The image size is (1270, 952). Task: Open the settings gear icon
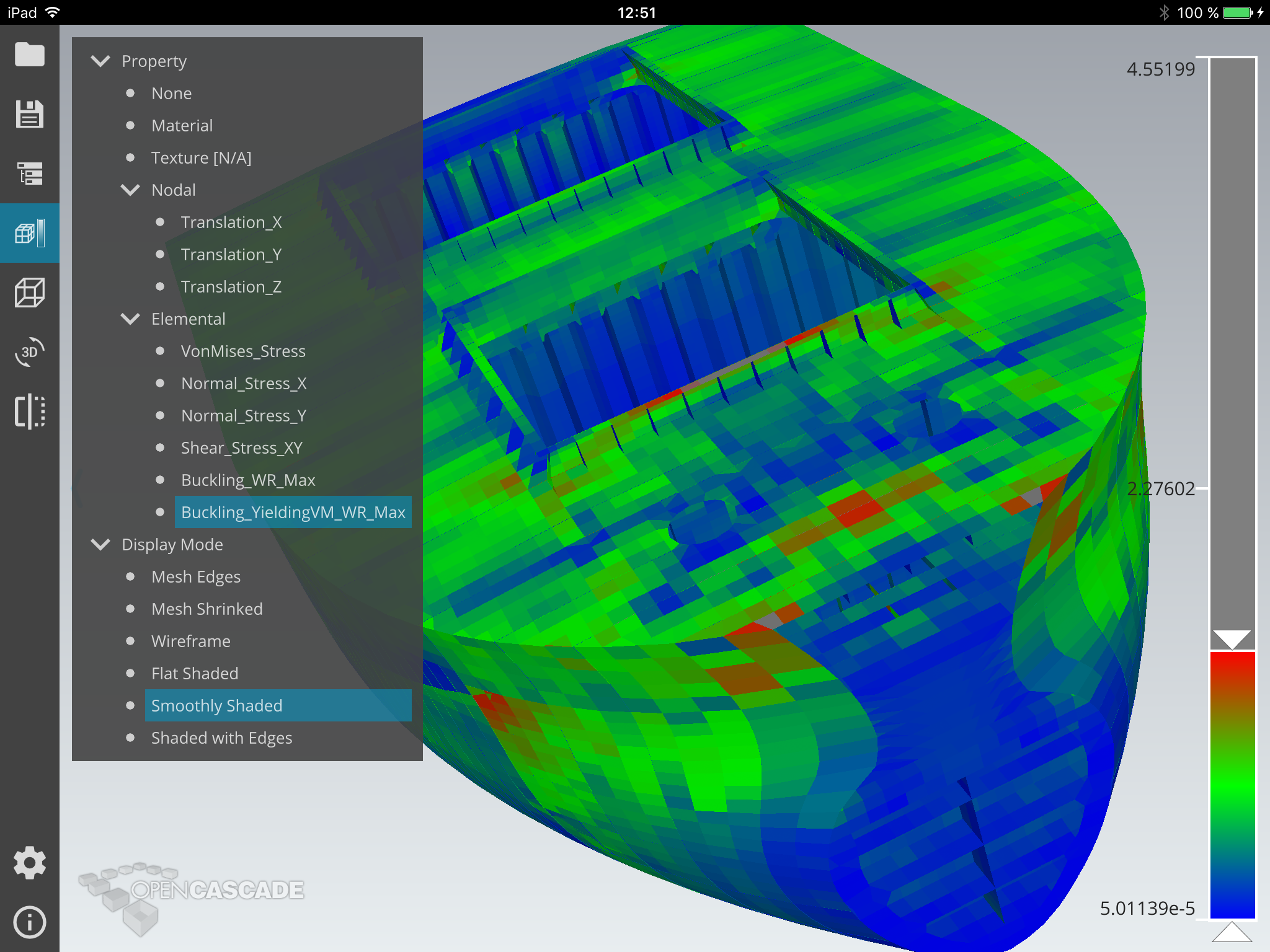[x=29, y=863]
